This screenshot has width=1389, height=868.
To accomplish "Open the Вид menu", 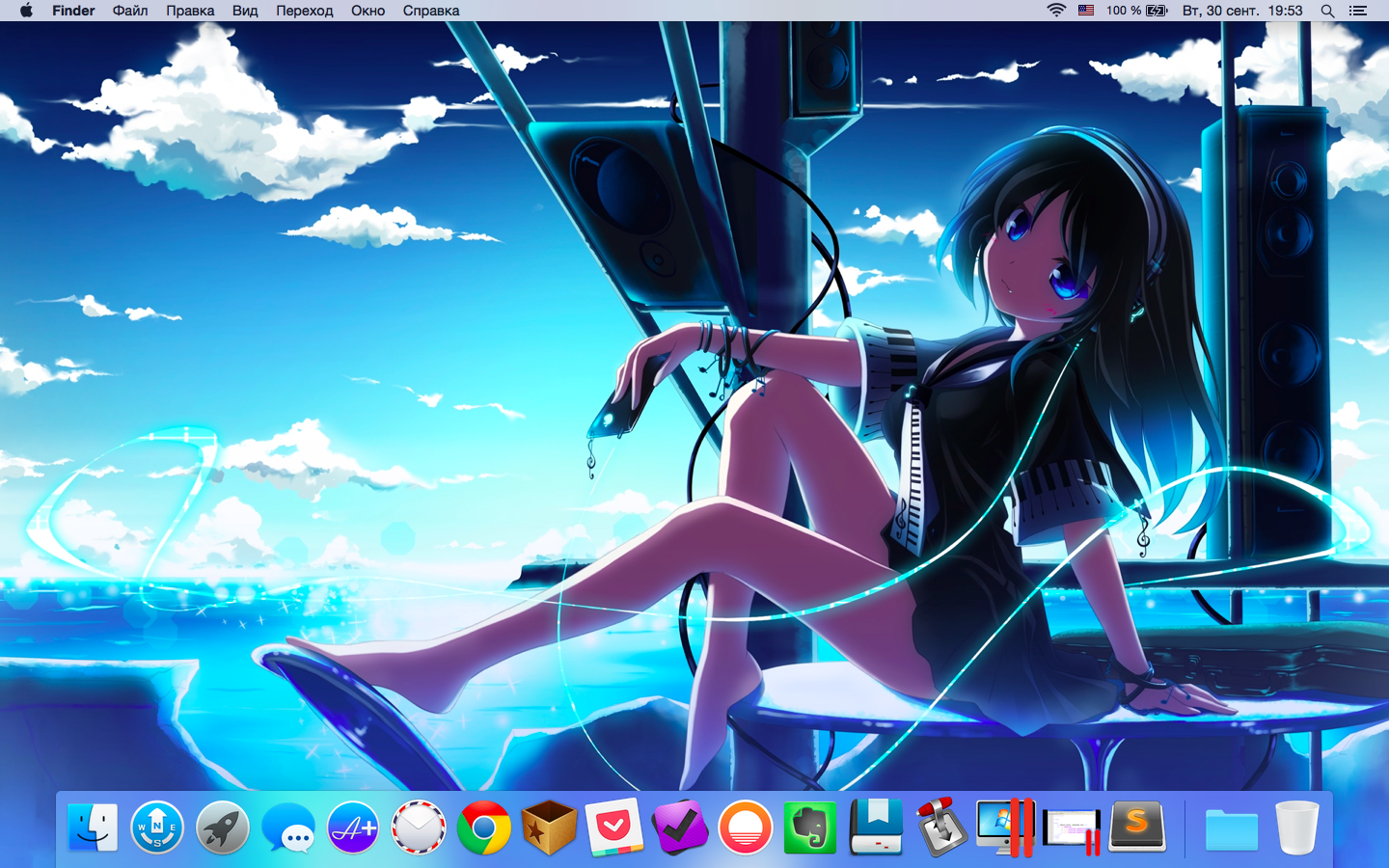I will point(245,11).
